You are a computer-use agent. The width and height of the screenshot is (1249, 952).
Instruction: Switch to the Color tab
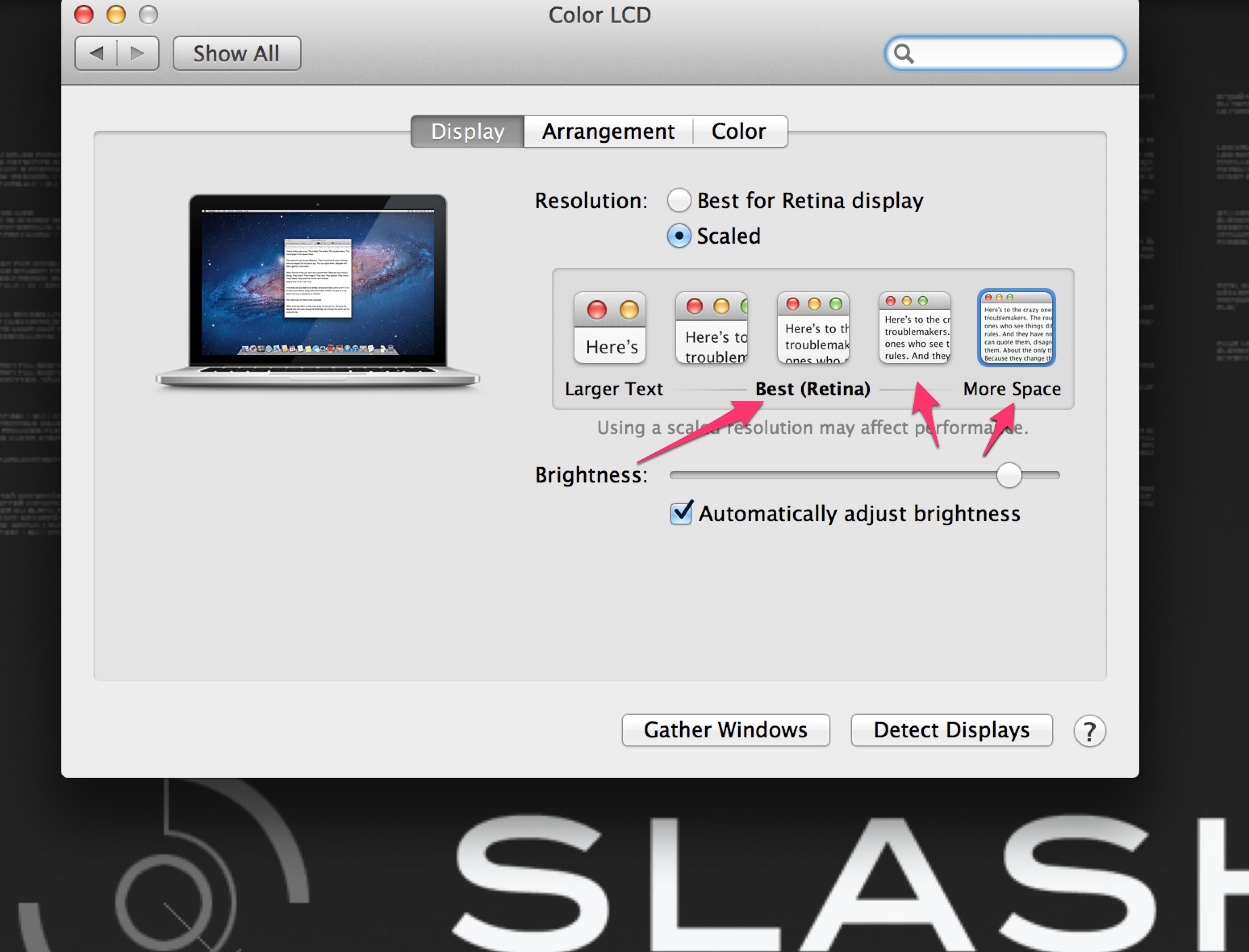(x=738, y=131)
